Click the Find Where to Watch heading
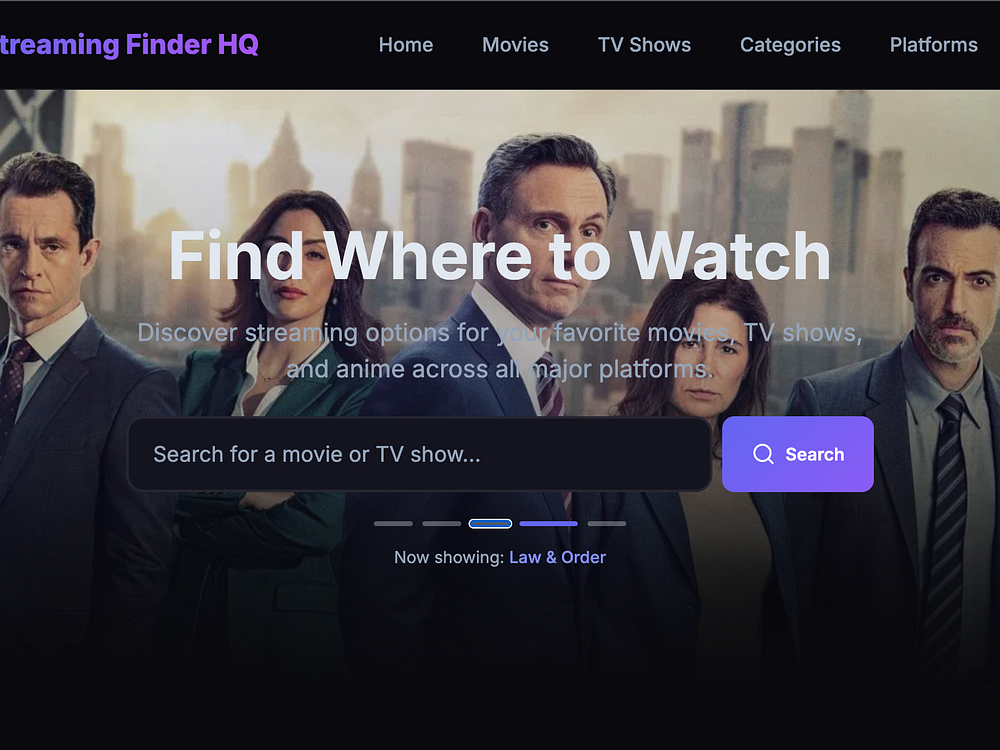This screenshot has width=1000, height=750. (500, 256)
